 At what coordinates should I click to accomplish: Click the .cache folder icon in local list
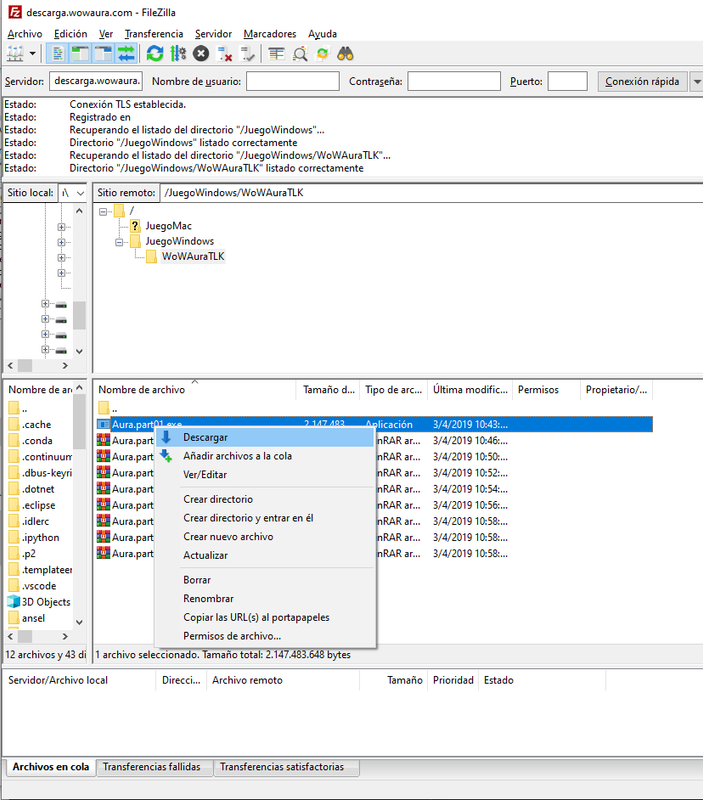pos(14,424)
